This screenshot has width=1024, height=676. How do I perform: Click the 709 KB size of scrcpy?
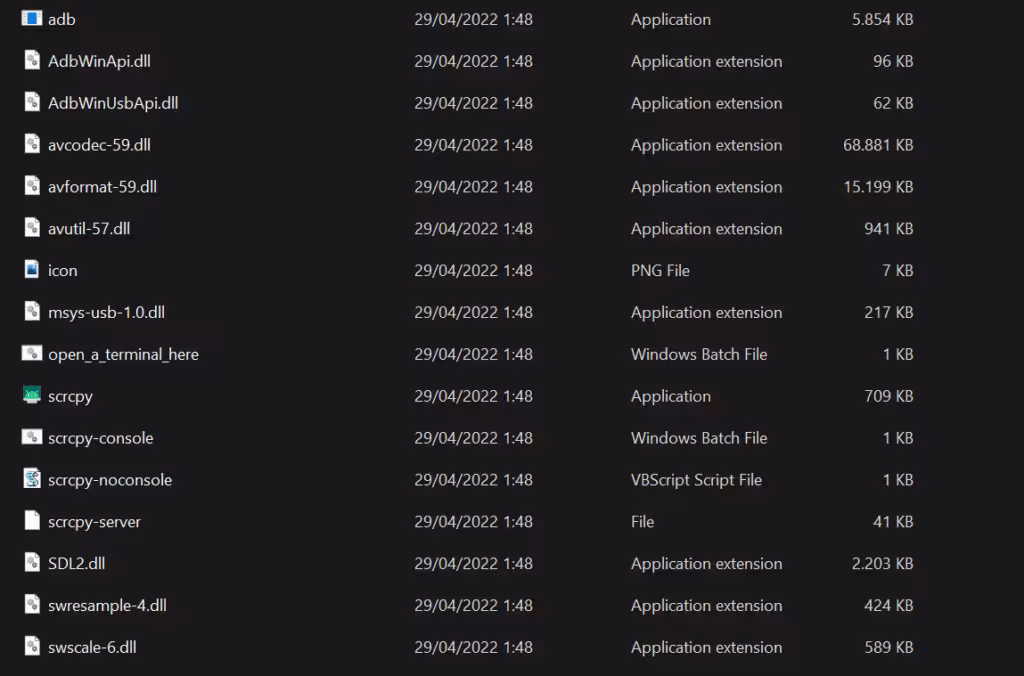(889, 396)
